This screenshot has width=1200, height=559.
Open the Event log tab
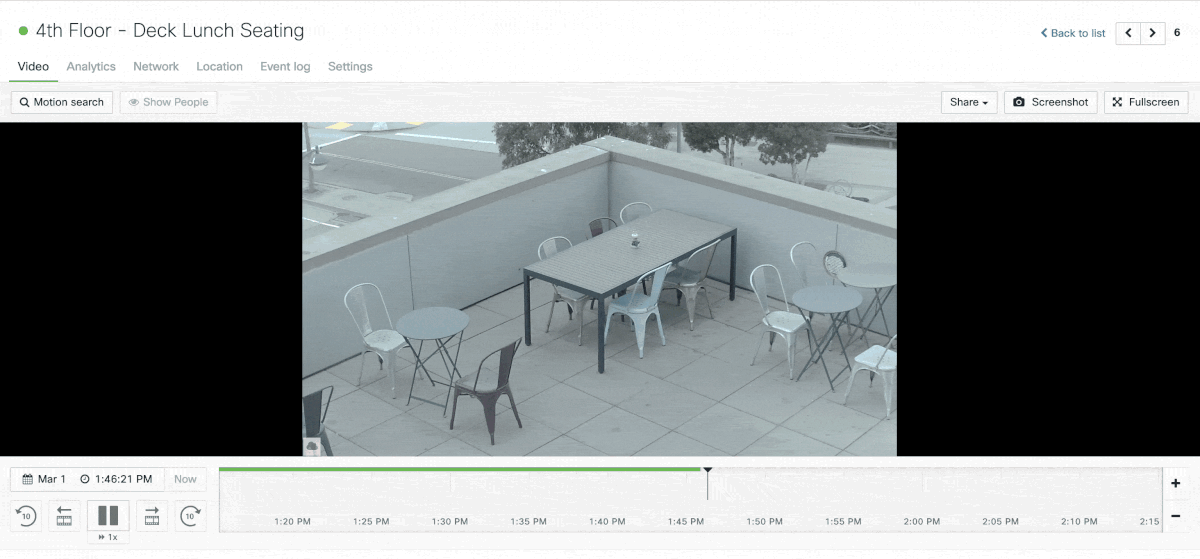click(285, 66)
